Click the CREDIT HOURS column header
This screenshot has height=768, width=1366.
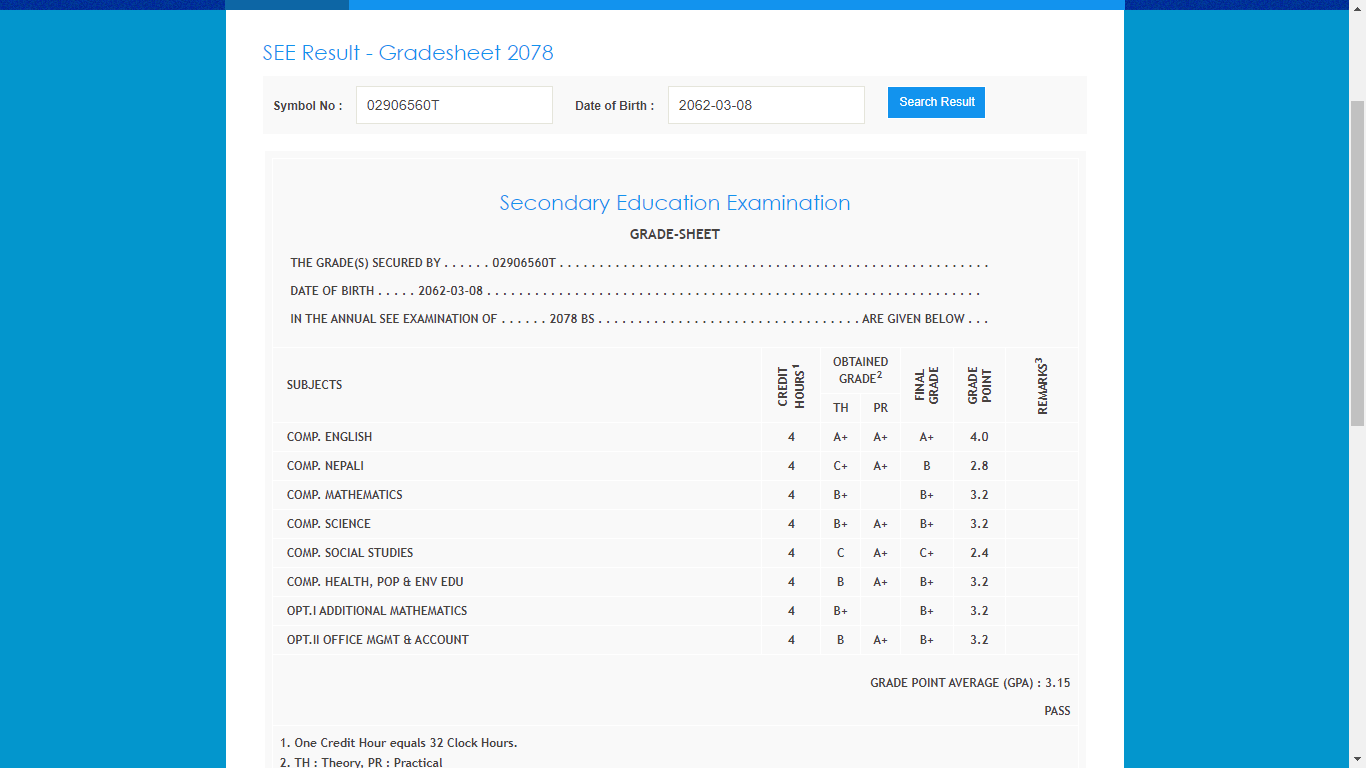(x=791, y=385)
